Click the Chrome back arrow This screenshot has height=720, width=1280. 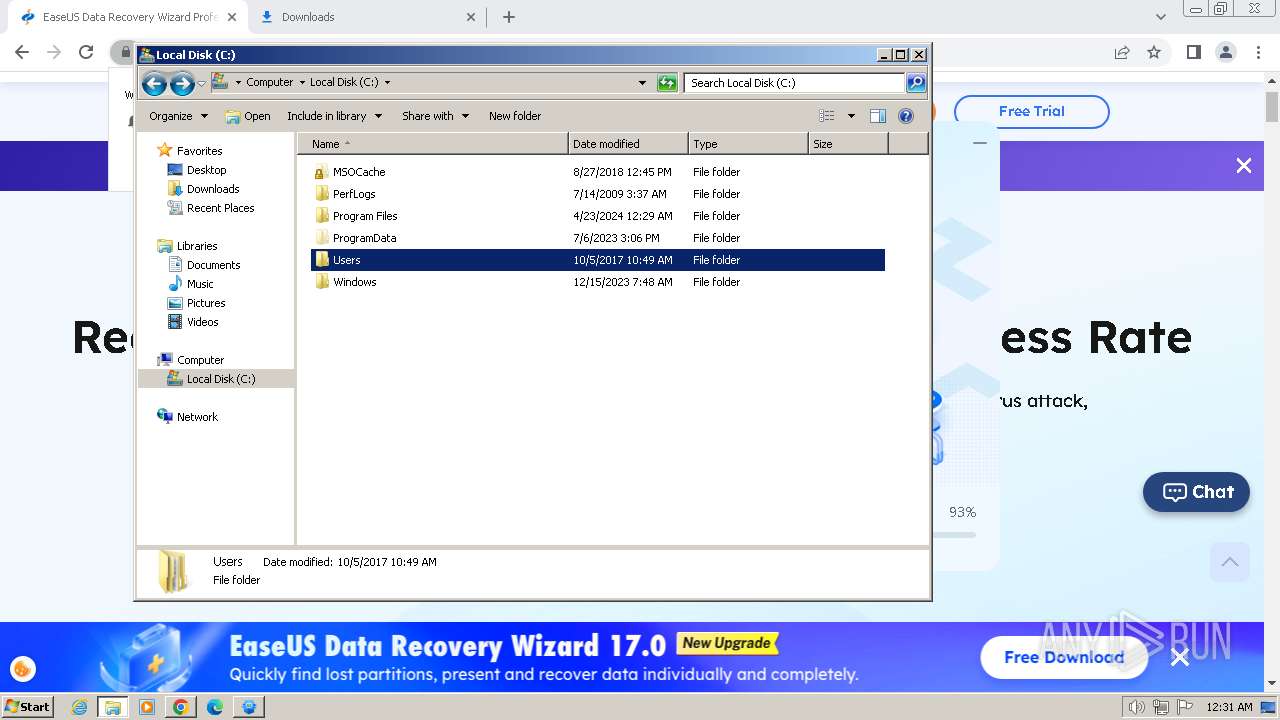pyautogui.click(x=22, y=52)
